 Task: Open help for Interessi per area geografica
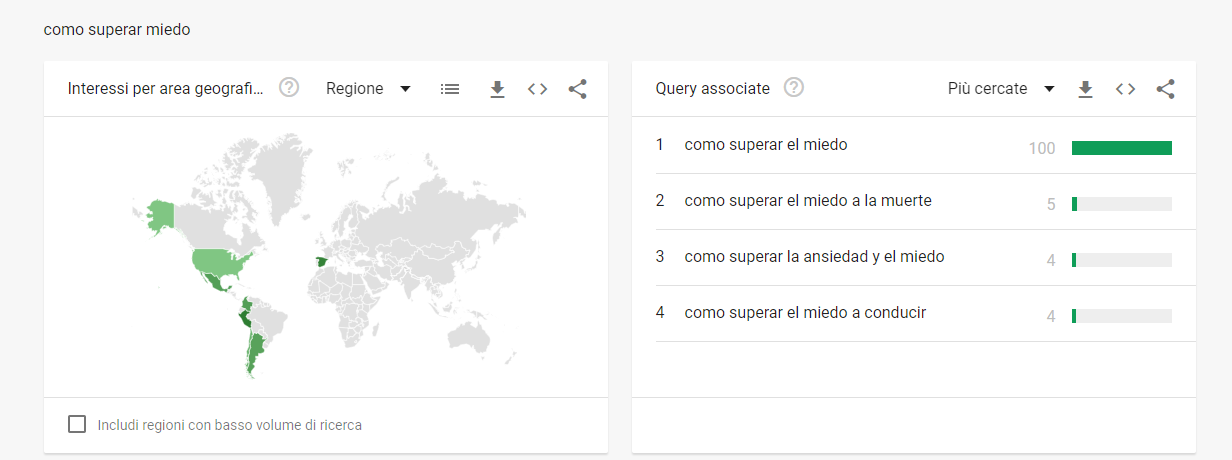289,88
